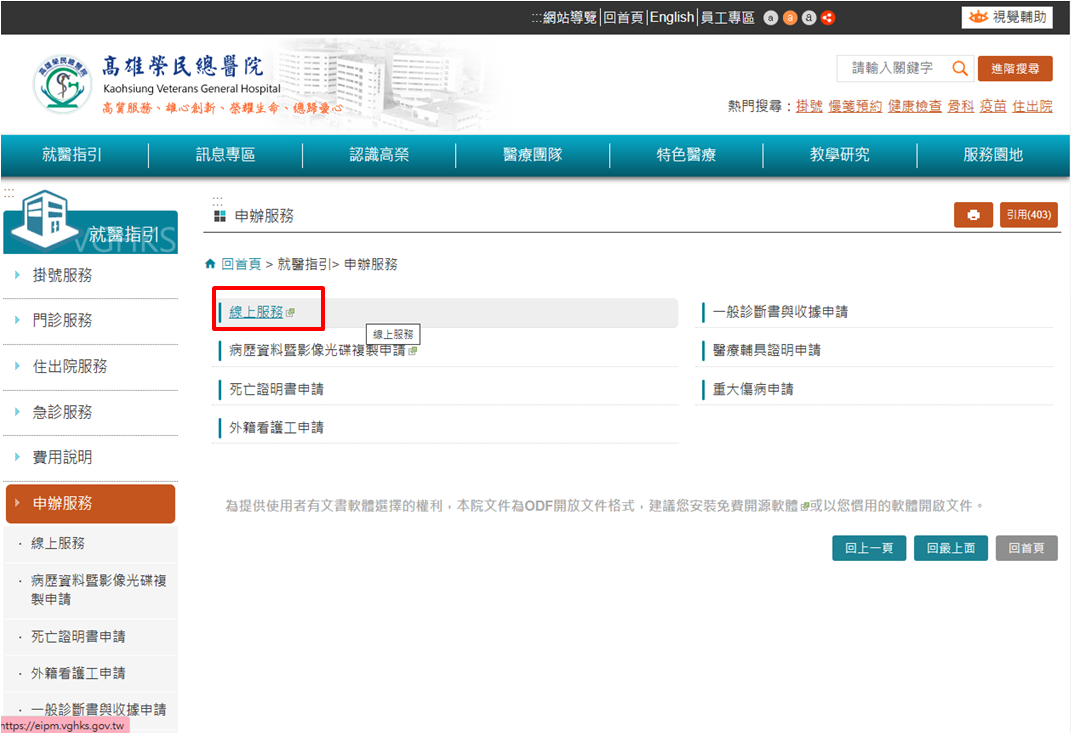Open the 重大傷病申請 link
The image size is (1072, 734).
click(x=753, y=389)
